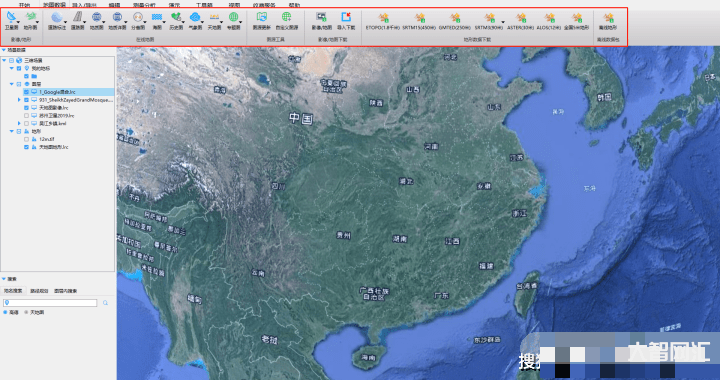Collapse the placemarks tree node
The image size is (720, 380).
pos(11,68)
